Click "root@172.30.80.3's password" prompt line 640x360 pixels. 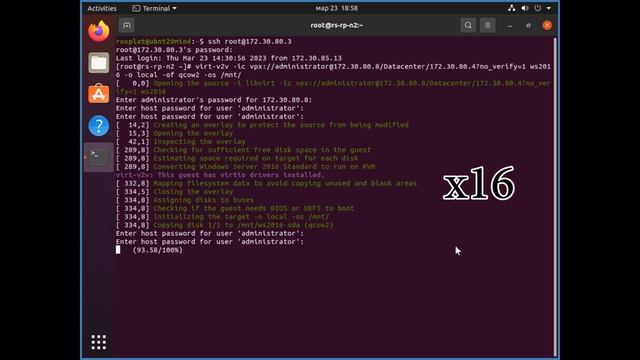(x=174, y=50)
